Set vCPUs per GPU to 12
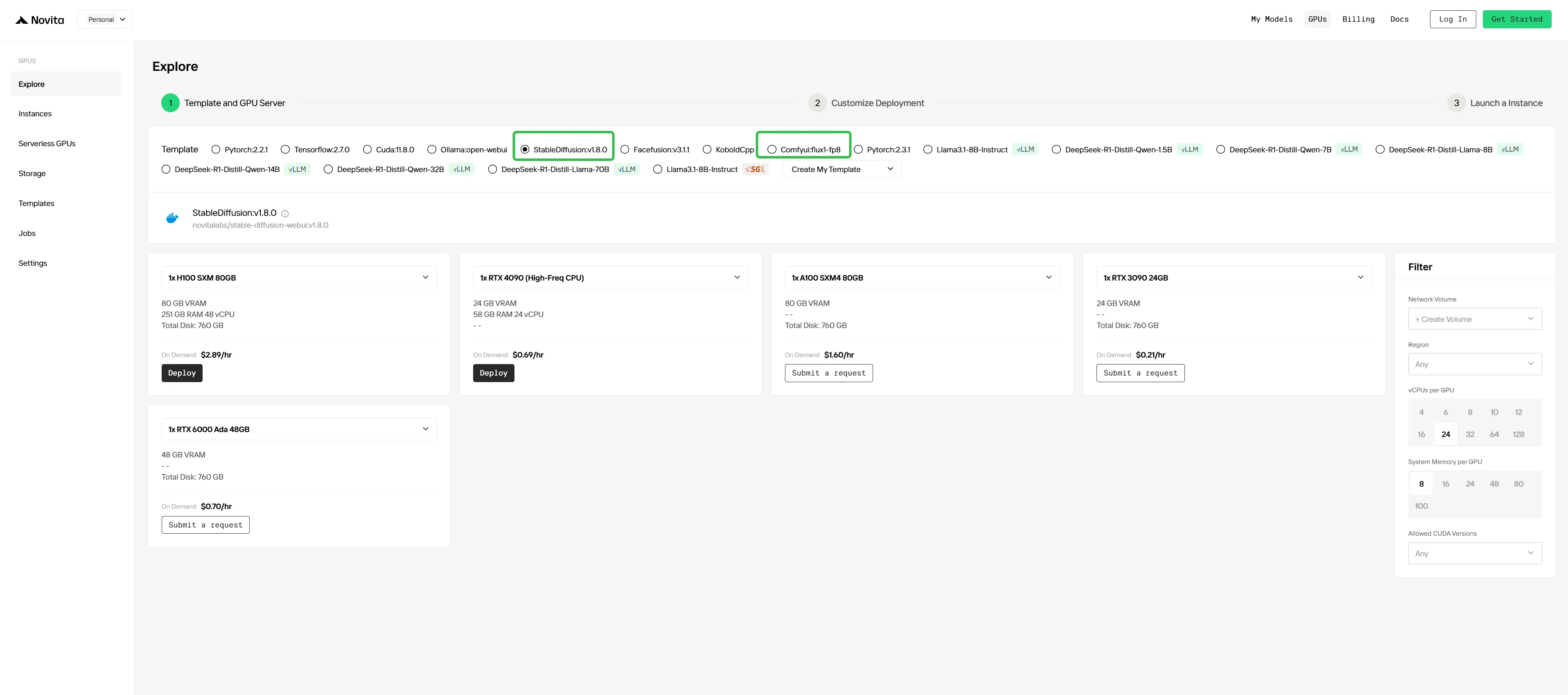Screen dimensions: 1568x695 tap(1519, 412)
